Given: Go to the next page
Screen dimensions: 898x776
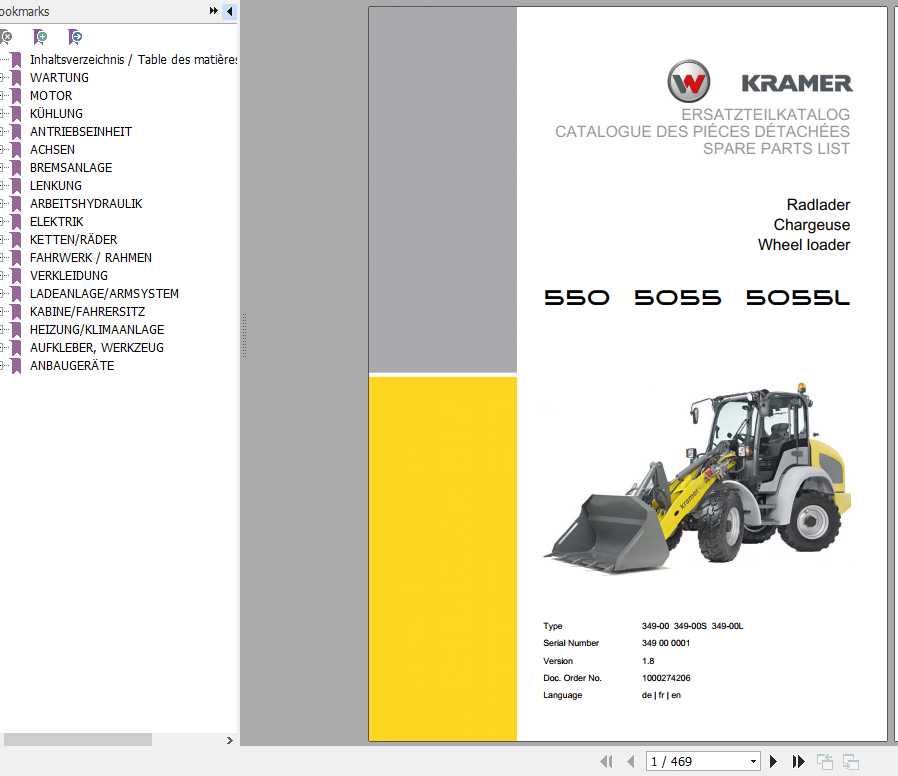Looking at the screenshot, I should (773, 762).
